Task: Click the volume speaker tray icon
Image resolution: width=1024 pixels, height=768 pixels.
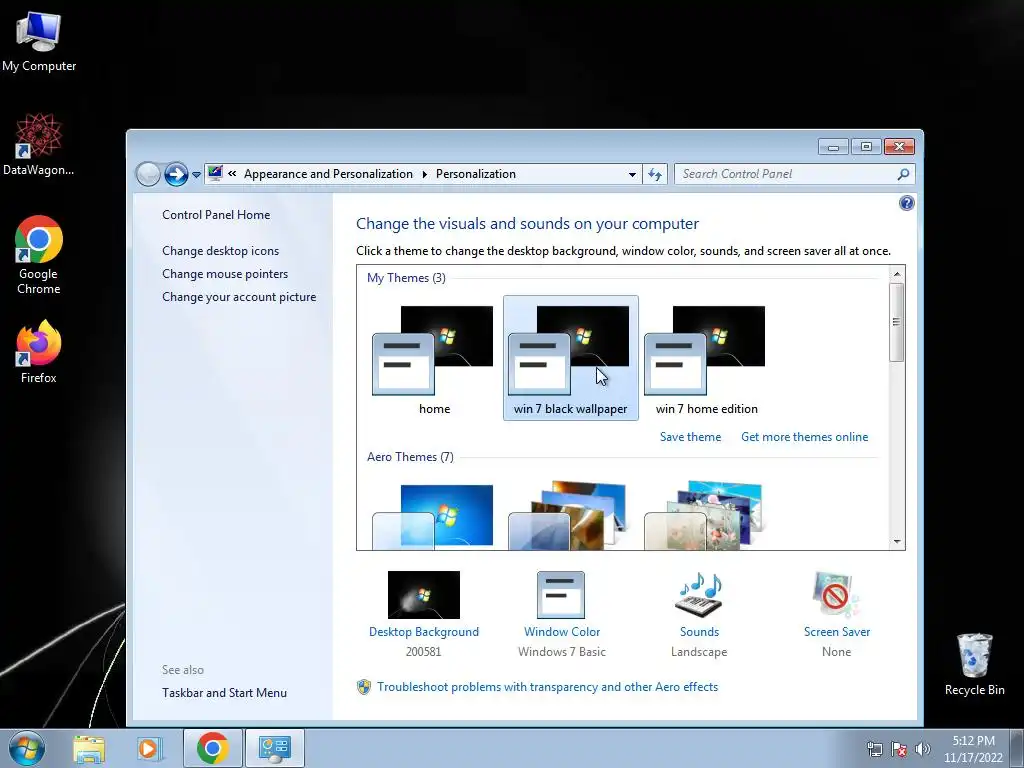Action: [922, 749]
